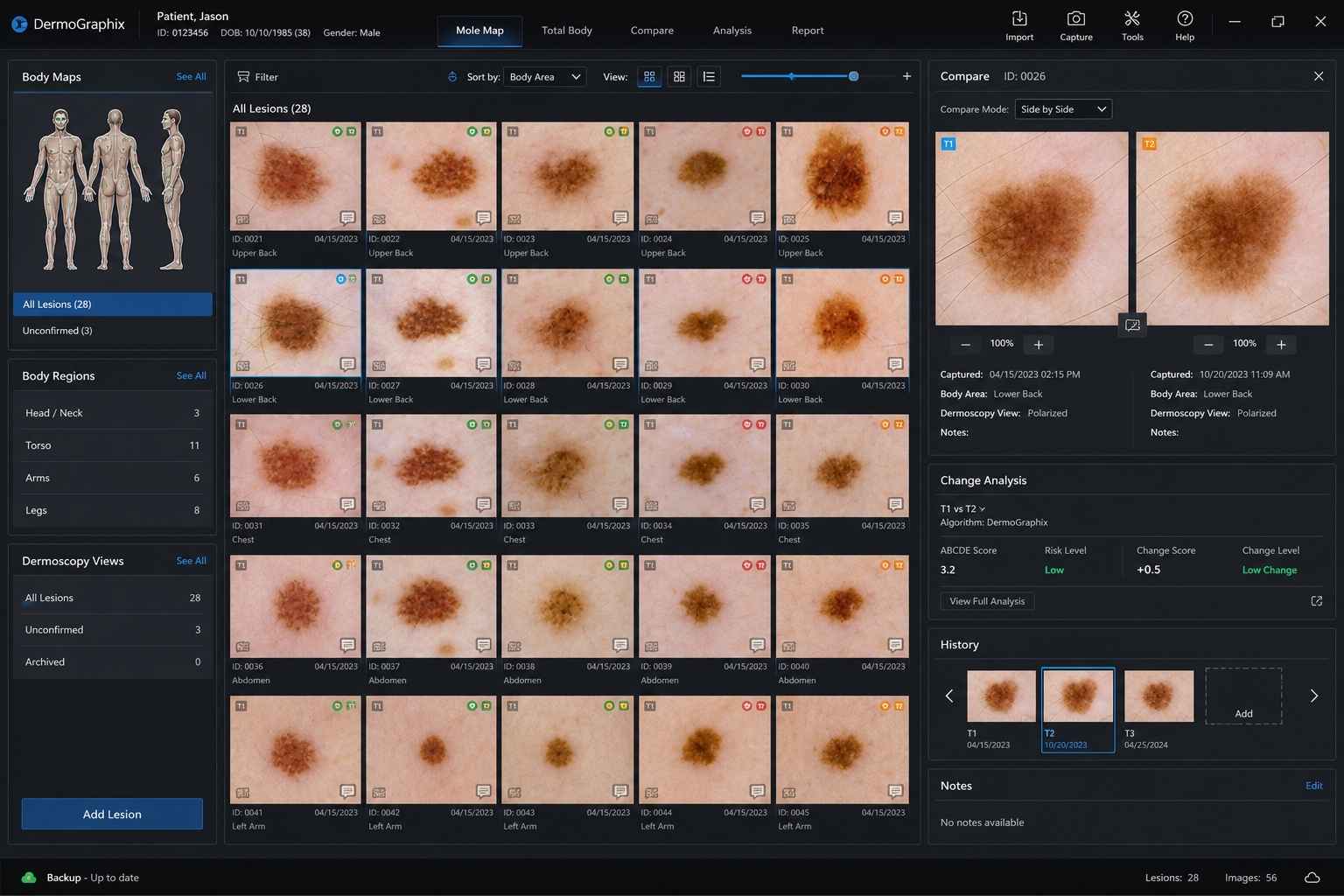
Task: Switch to the Analysis tab
Action: [732, 31]
